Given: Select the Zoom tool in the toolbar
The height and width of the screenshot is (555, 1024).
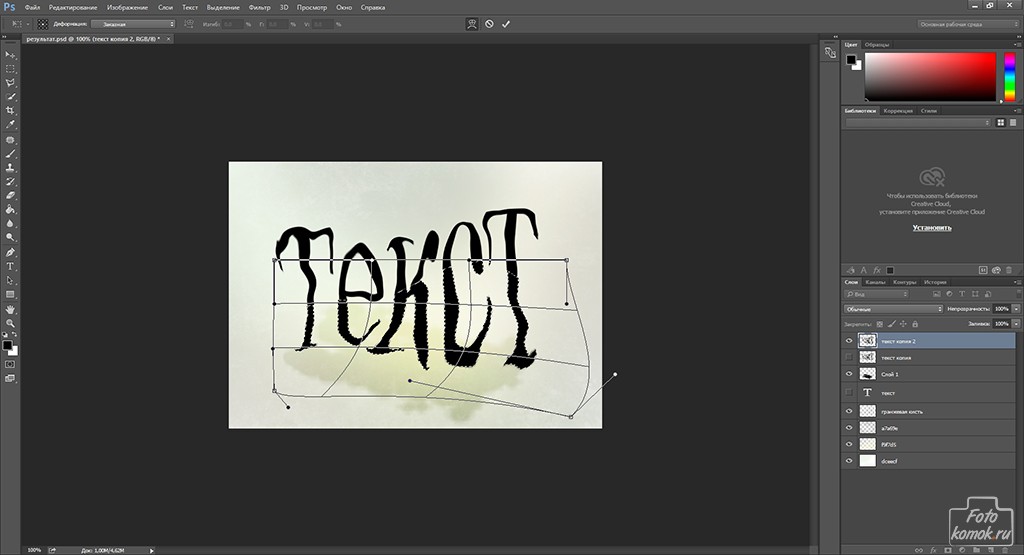Looking at the screenshot, I should click(x=11, y=323).
